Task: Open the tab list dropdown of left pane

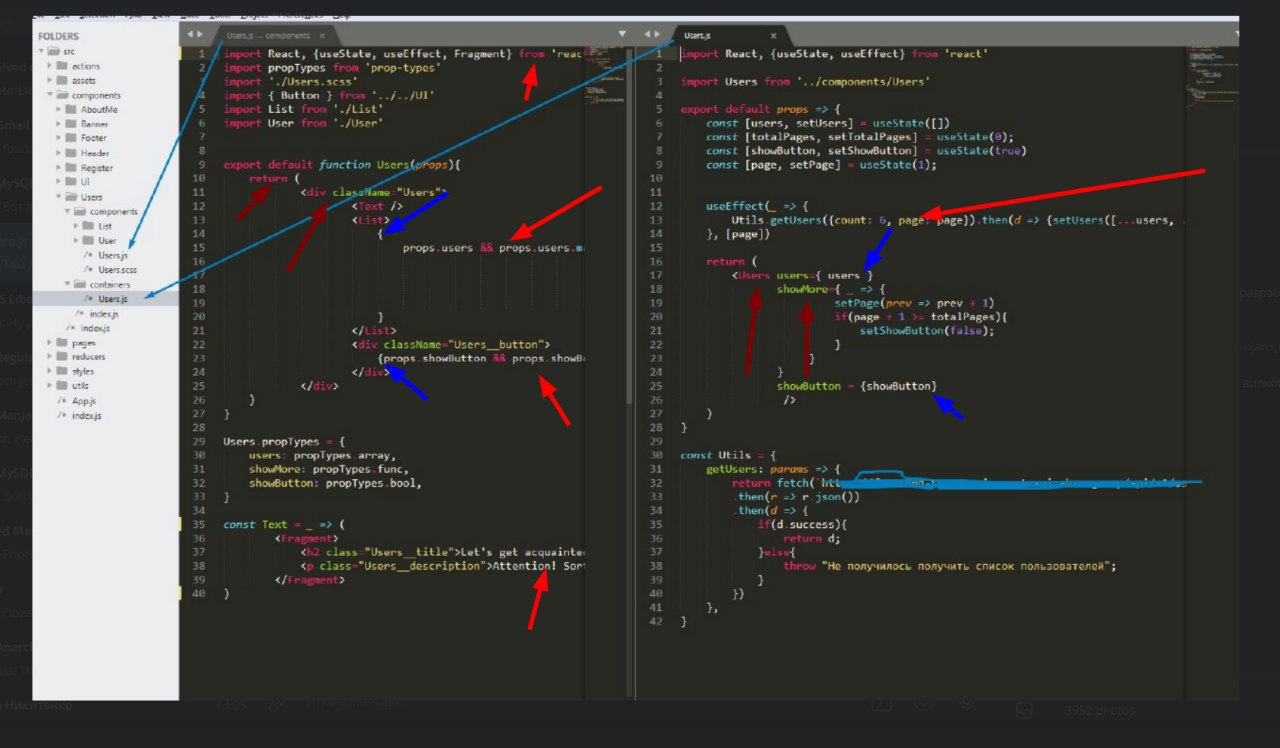Action: tap(621, 34)
